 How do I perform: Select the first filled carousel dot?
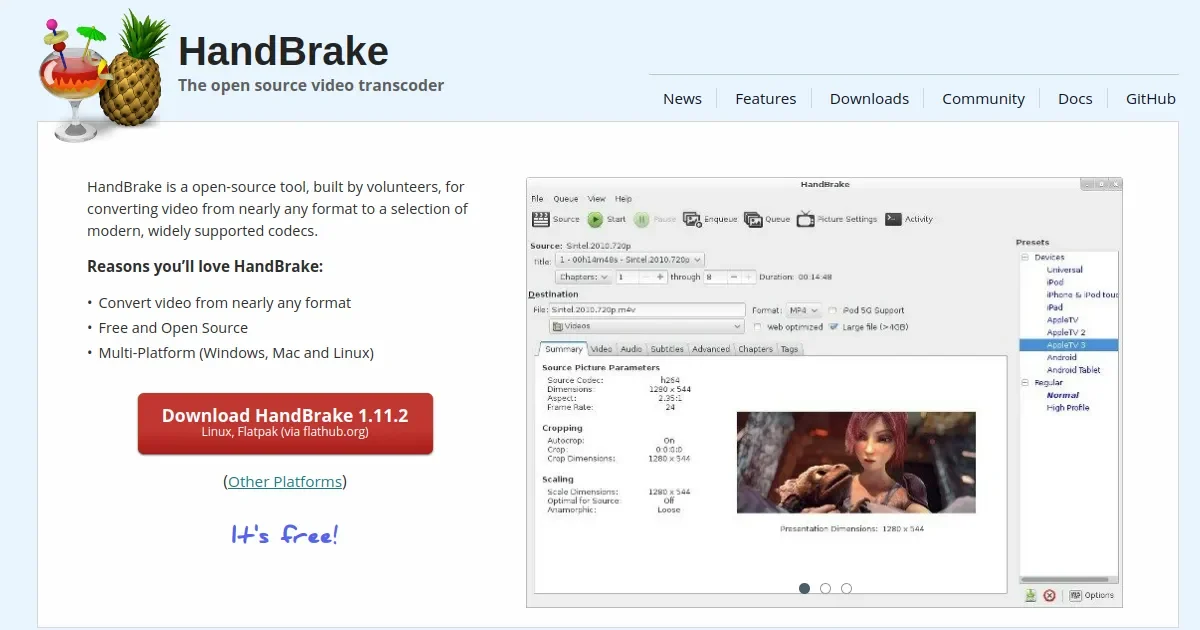point(804,589)
